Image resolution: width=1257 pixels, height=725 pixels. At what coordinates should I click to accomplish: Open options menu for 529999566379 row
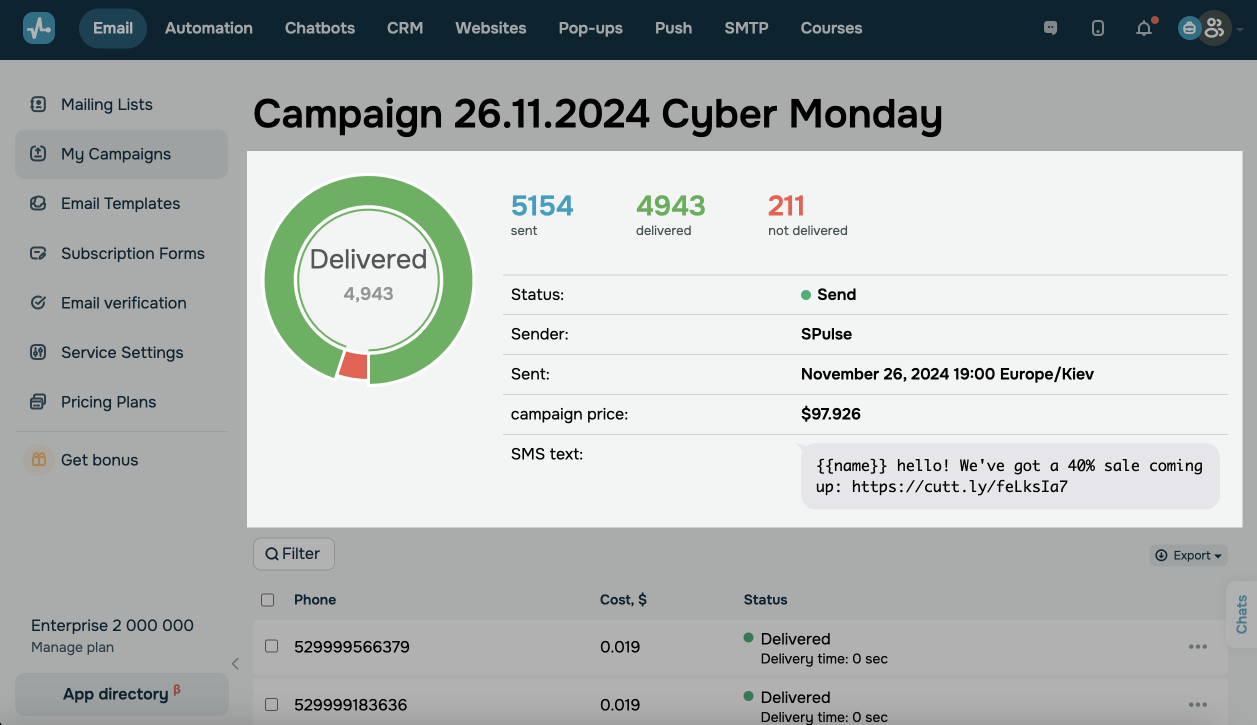coord(1197,647)
